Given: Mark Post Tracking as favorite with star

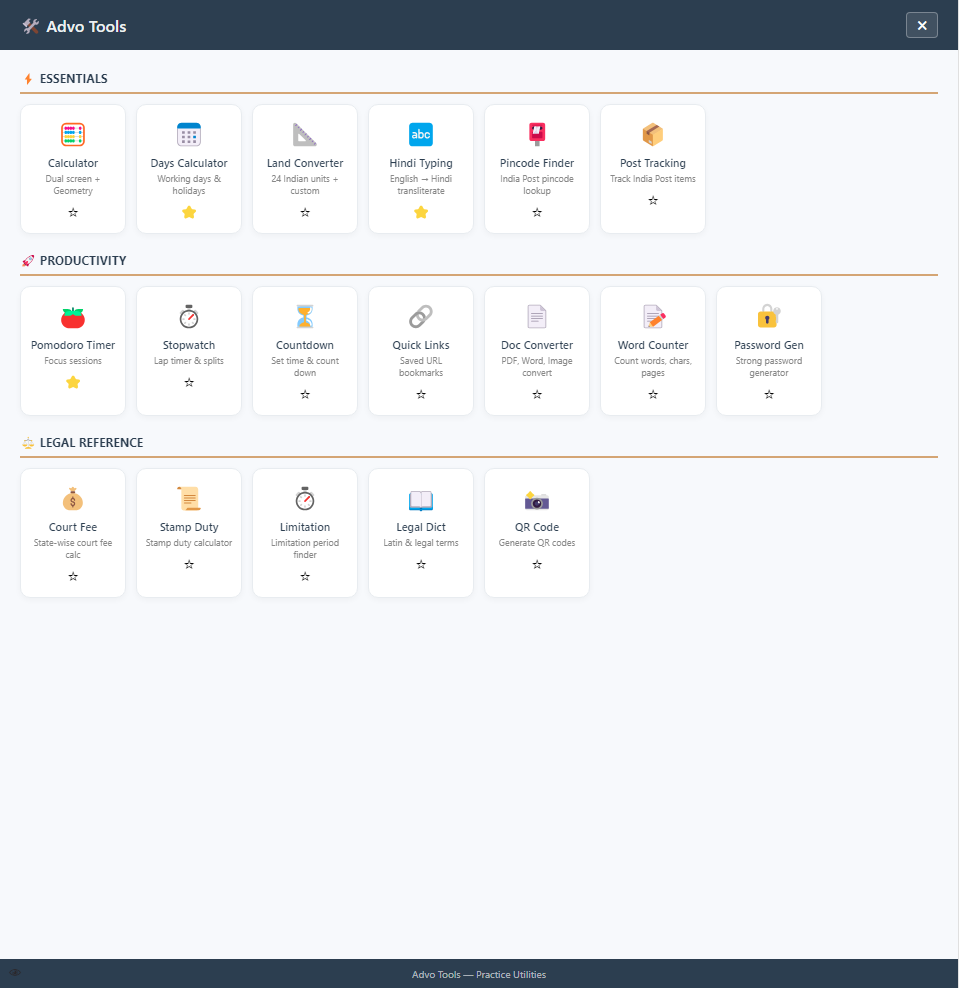Looking at the screenshot, I should (x=653, y=201).
